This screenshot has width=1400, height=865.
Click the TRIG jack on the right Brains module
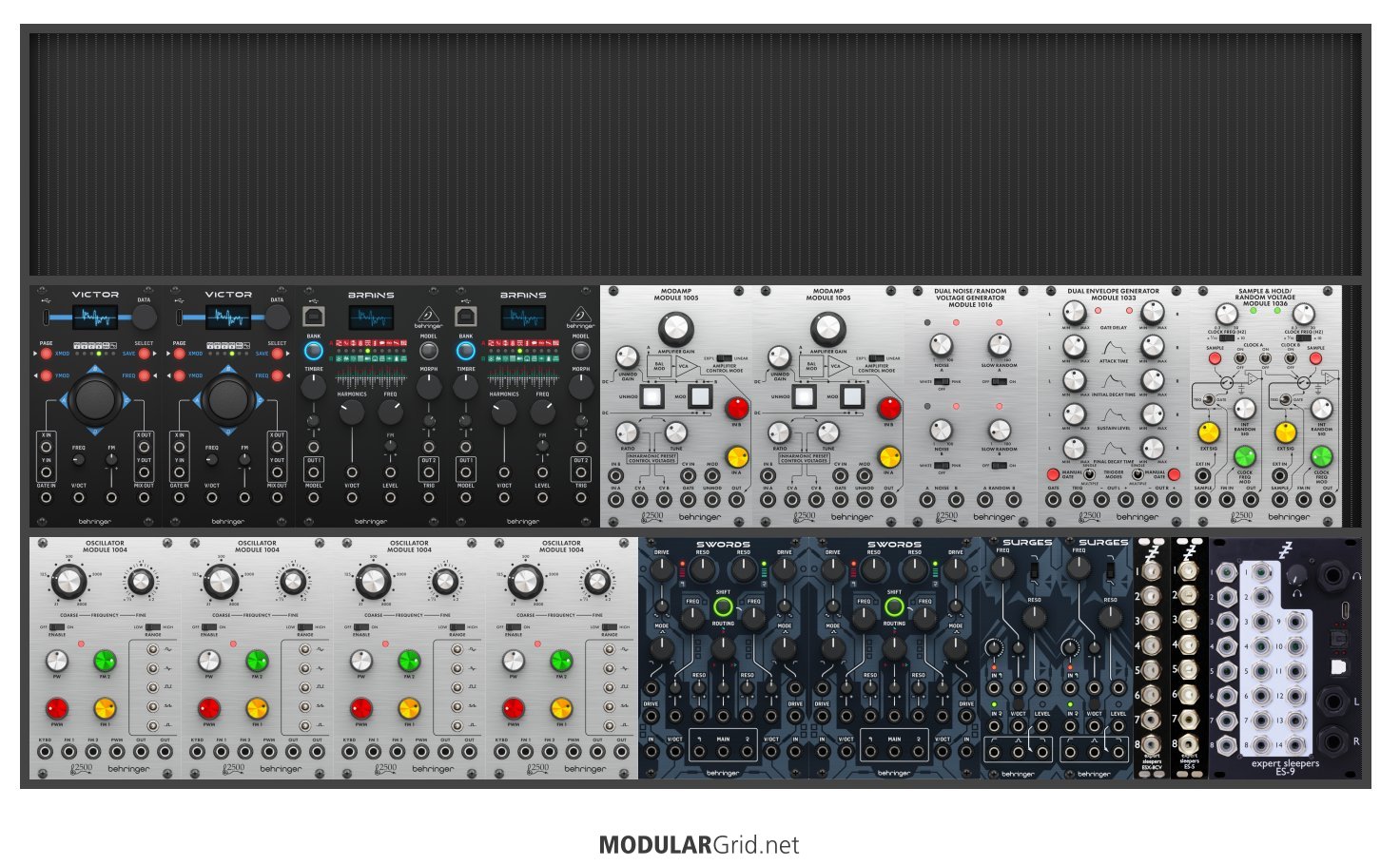(581, 496)
